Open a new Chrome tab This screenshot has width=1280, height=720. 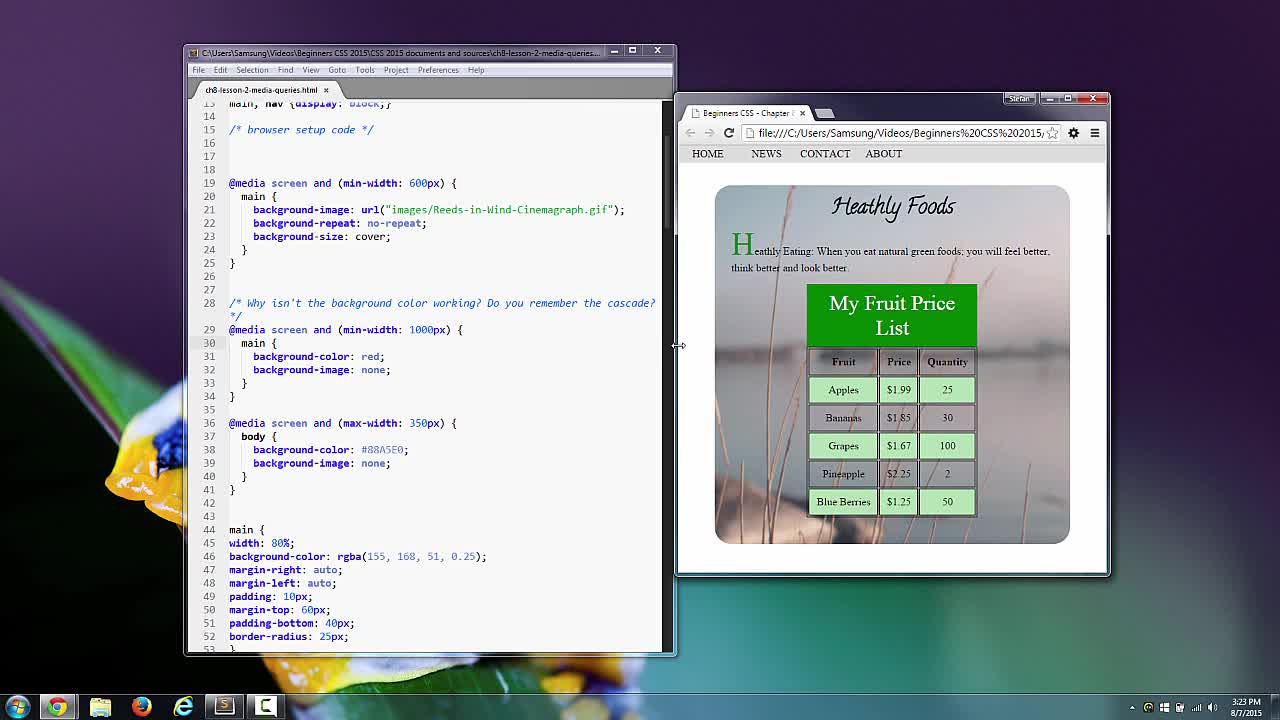(824, 113)
